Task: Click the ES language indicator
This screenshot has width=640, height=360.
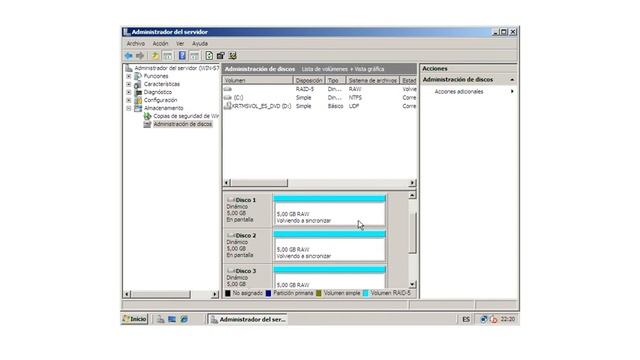Action: (466, 319)
